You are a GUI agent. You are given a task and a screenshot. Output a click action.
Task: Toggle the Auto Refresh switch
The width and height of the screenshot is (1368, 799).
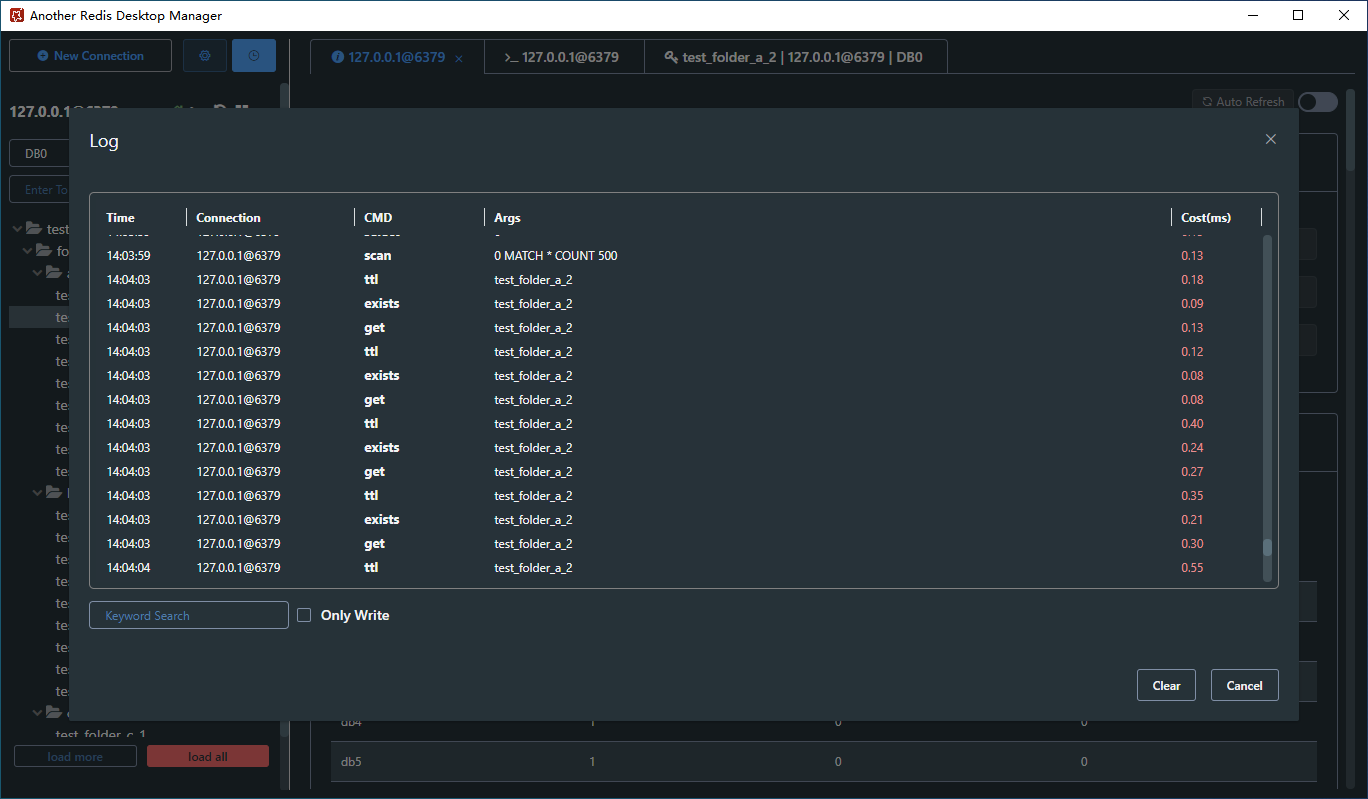coord(1318,102)
